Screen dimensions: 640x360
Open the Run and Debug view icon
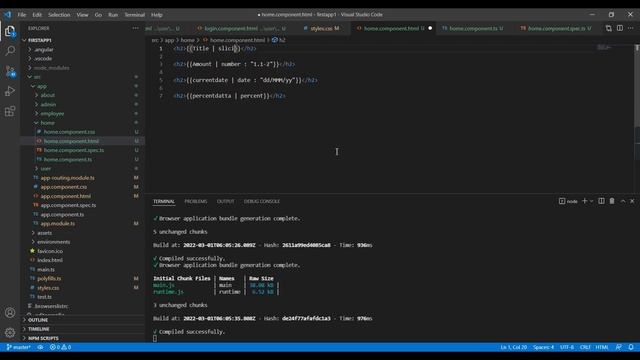click(x=10, y=91)
